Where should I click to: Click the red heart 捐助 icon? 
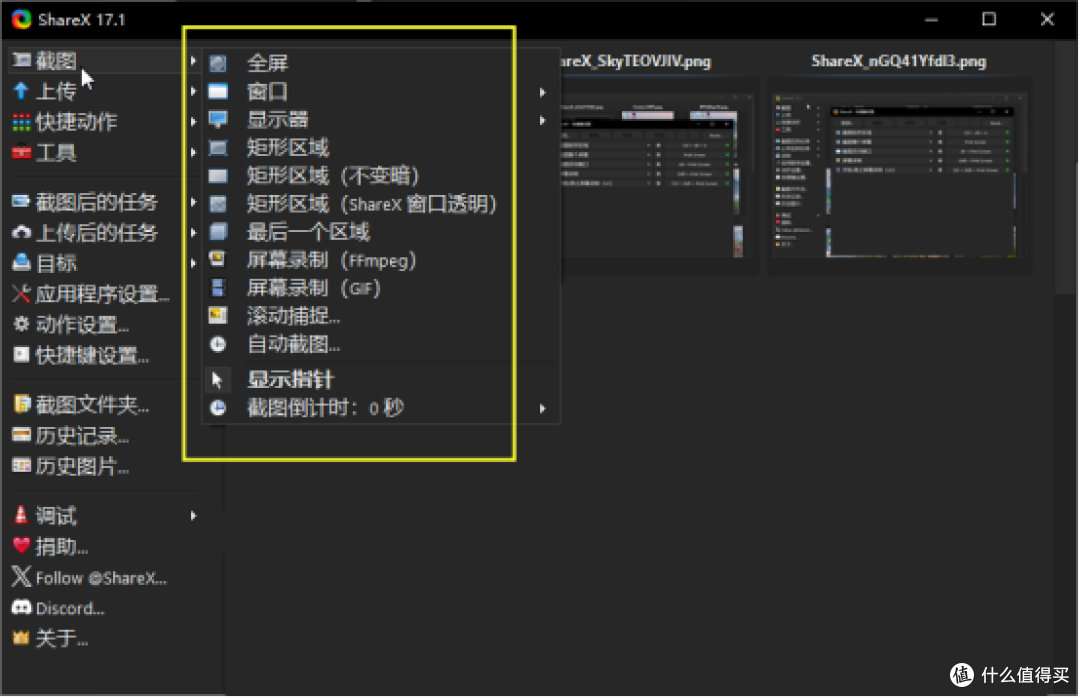point(21,546)
